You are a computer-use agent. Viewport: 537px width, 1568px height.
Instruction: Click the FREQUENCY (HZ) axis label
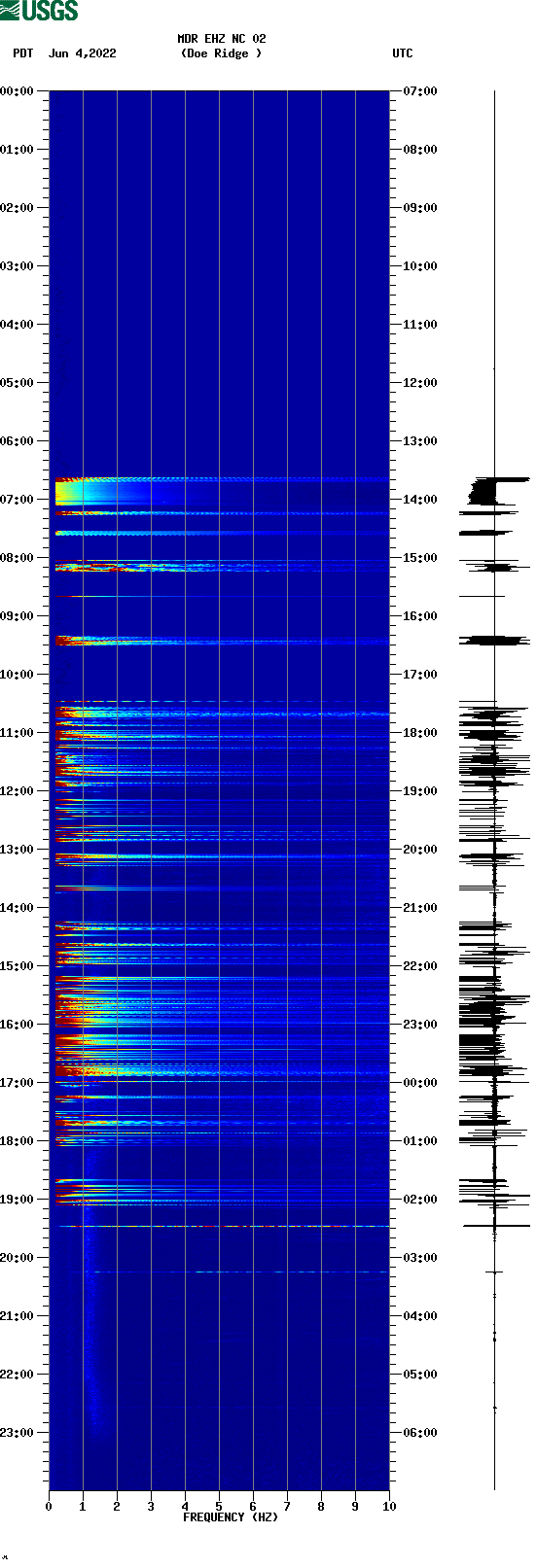(231, 1517)
